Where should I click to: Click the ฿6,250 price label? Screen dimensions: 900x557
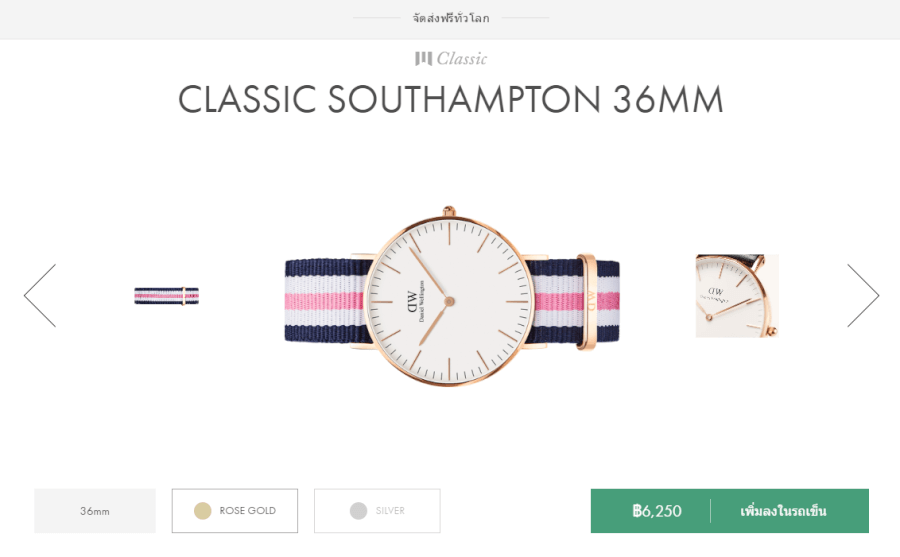point(657,511)
